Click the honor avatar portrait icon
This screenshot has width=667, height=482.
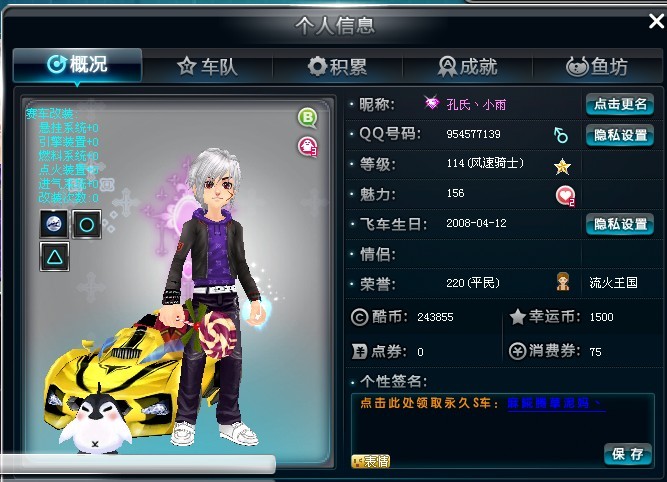[563, 282]
